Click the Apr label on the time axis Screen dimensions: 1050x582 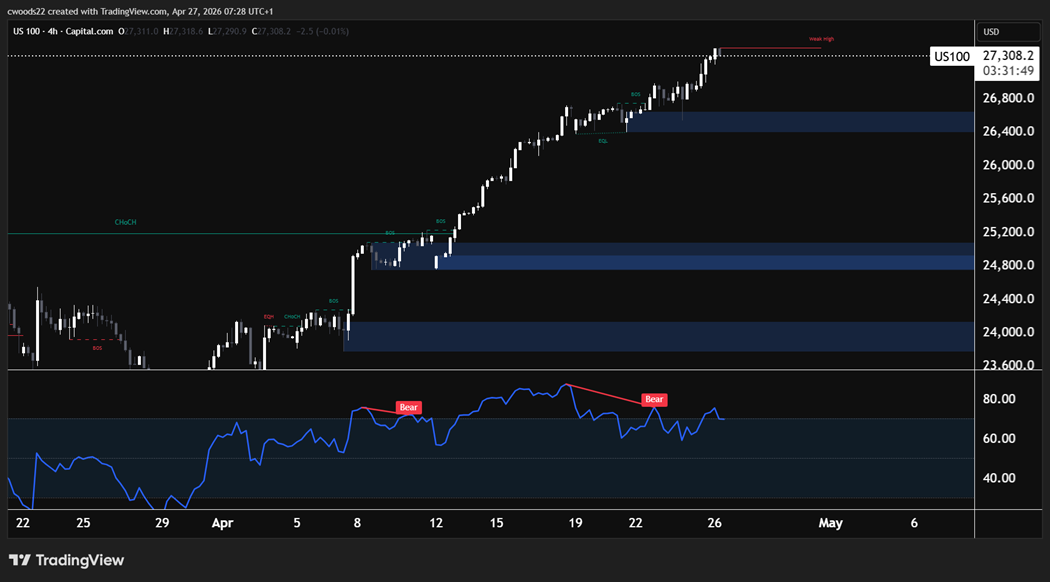point(222,522)
